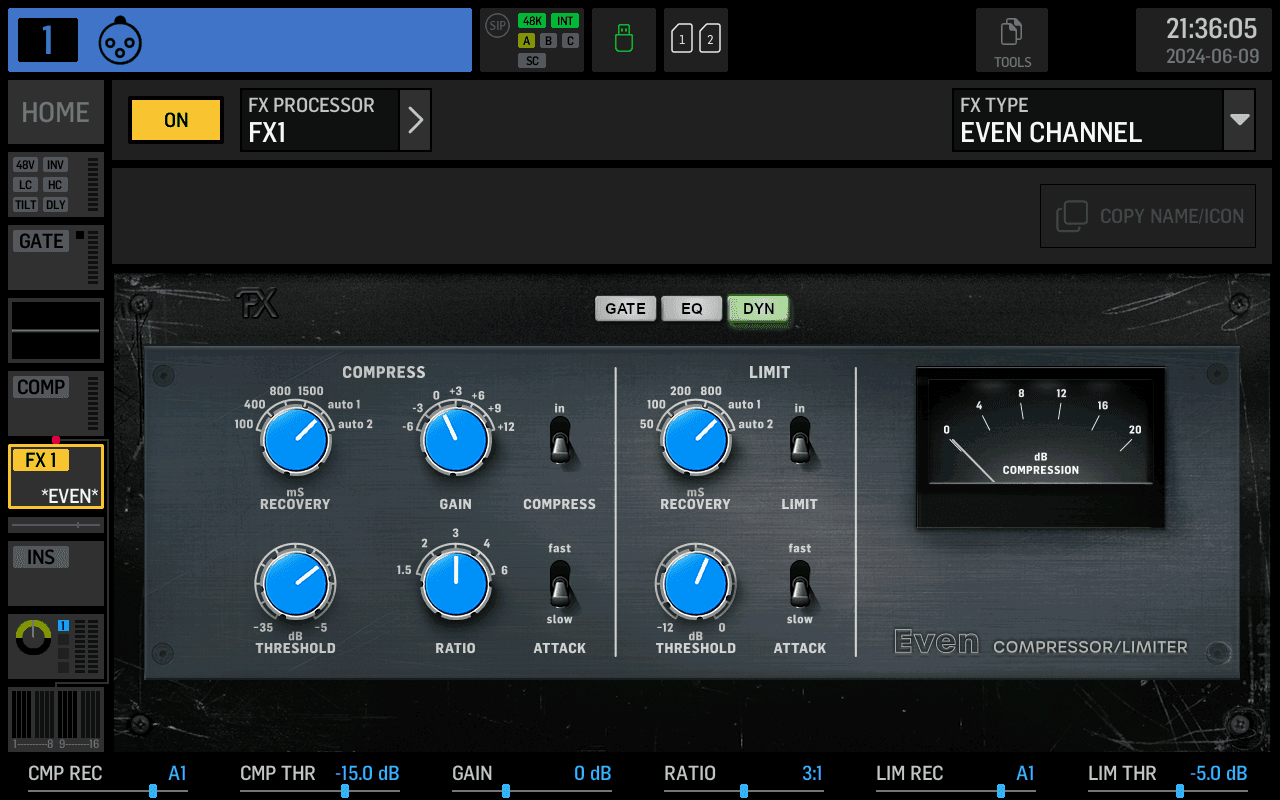Viewport: 1280px width, 800px height.
Task: Click the compressor THRESHOLD knob
Action: coord(296,583)
